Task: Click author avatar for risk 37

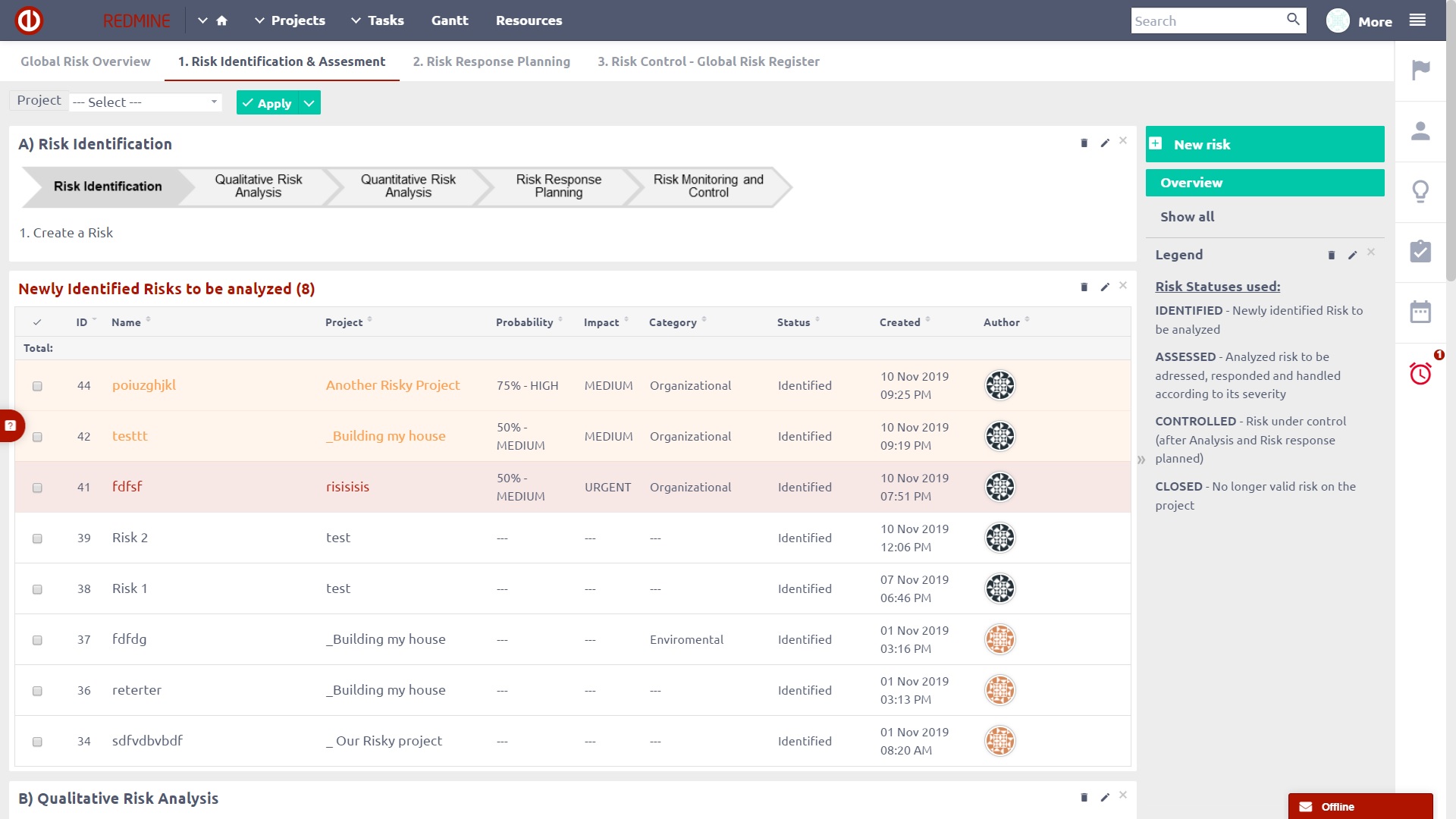Action: [x=999, y=639]
